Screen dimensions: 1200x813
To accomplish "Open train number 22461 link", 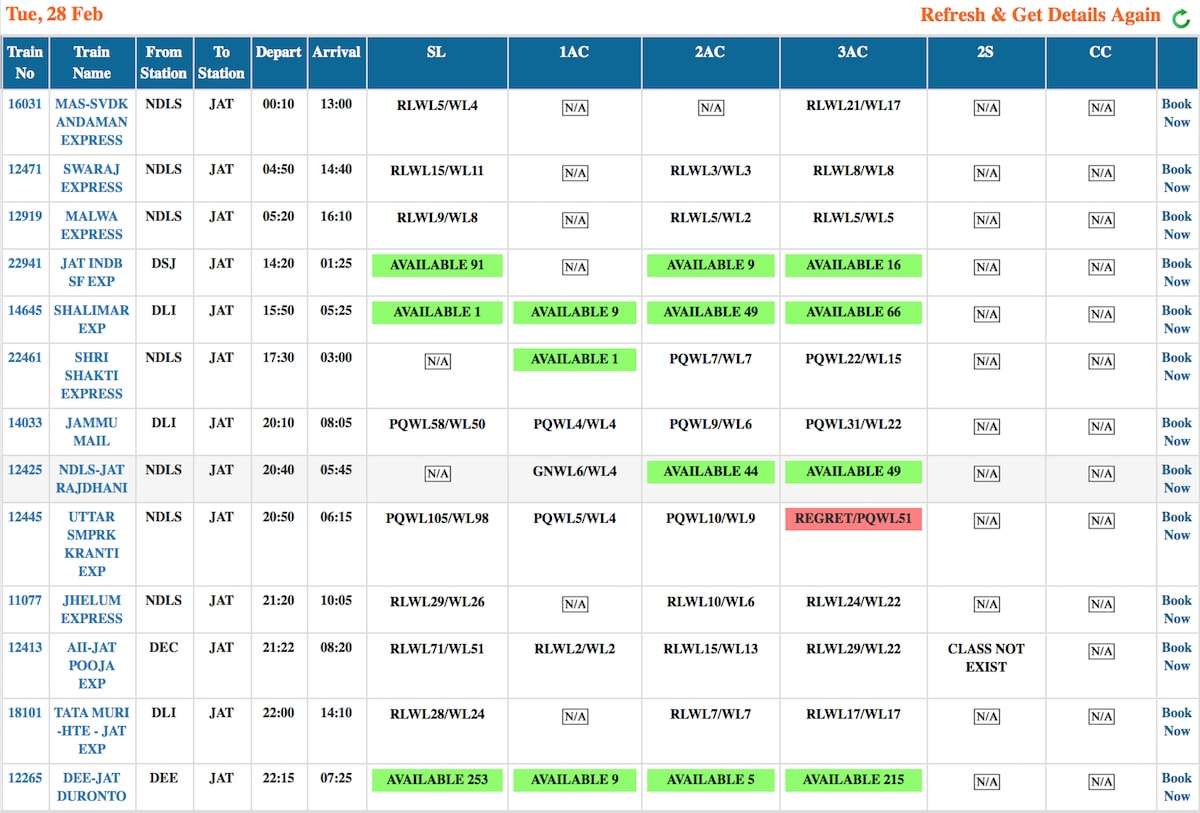I will coord(25,357).
